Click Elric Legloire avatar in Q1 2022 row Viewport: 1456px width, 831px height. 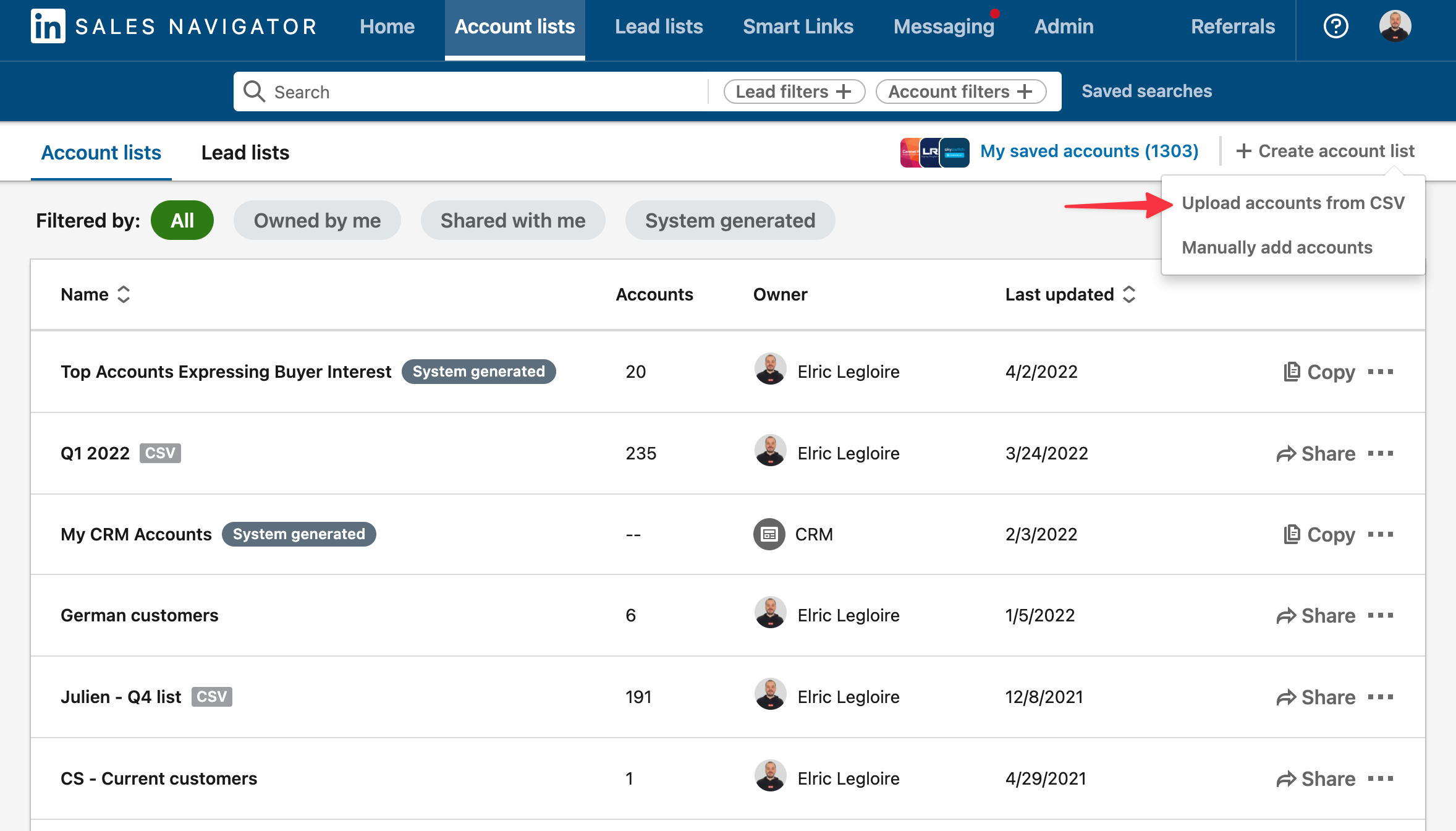pos(770,451)
